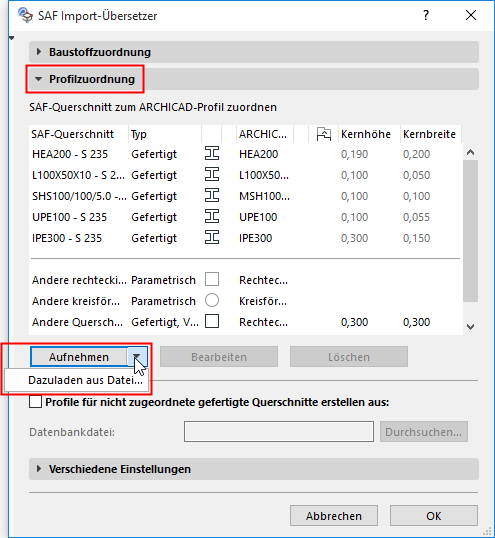Click the I-beam icon in HEA200 row
495x538 pixels.
pyautogui.click(x=212, y=153)
